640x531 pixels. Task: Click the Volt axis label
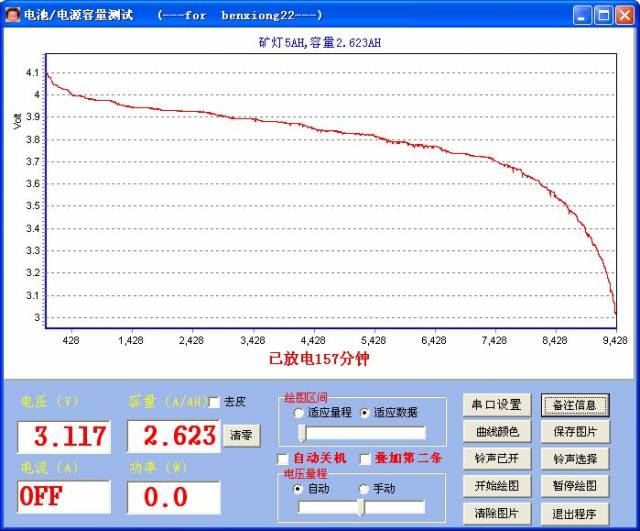click(18, 121)
